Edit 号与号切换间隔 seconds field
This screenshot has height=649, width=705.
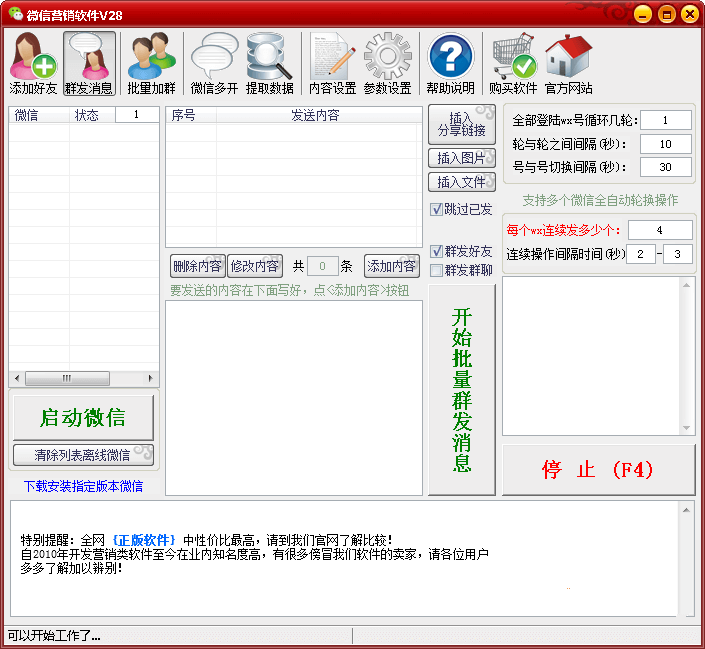pos(665,167)
